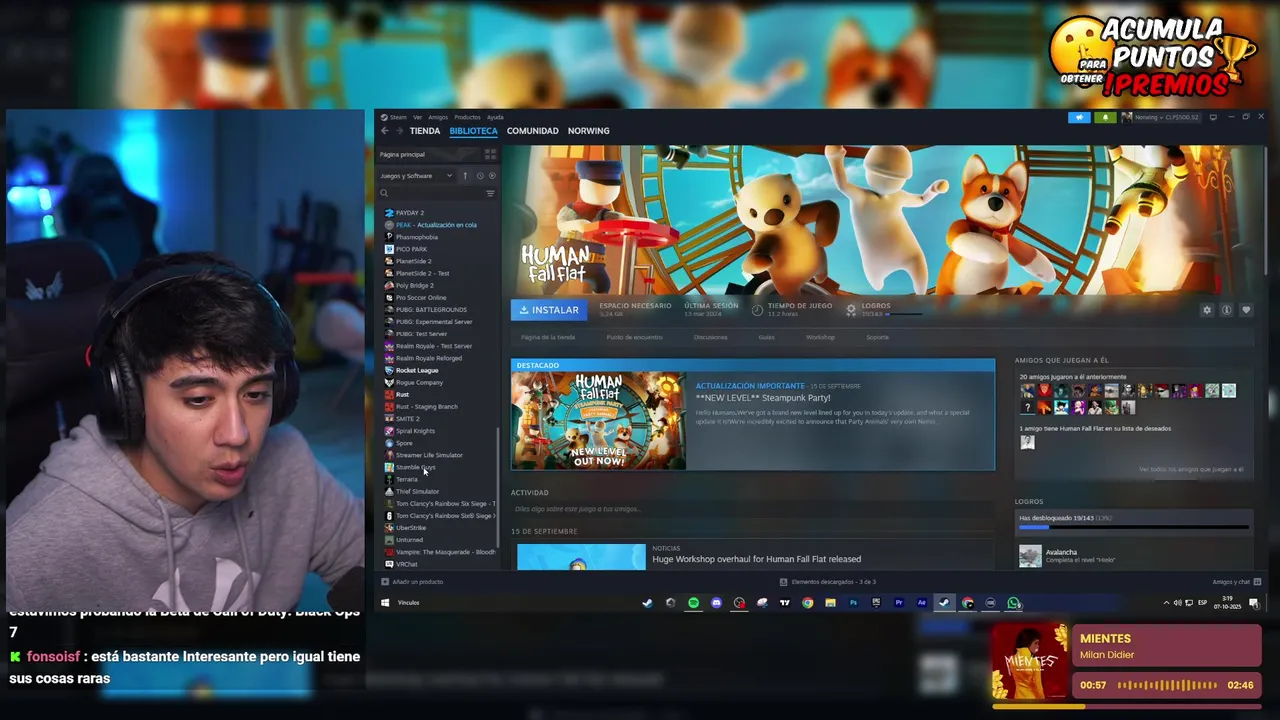Open the Avalancha achievement thumbnail
The width and height of the screenshot is (1280, 720).
pyautogui.click(x=1030, y=556)
